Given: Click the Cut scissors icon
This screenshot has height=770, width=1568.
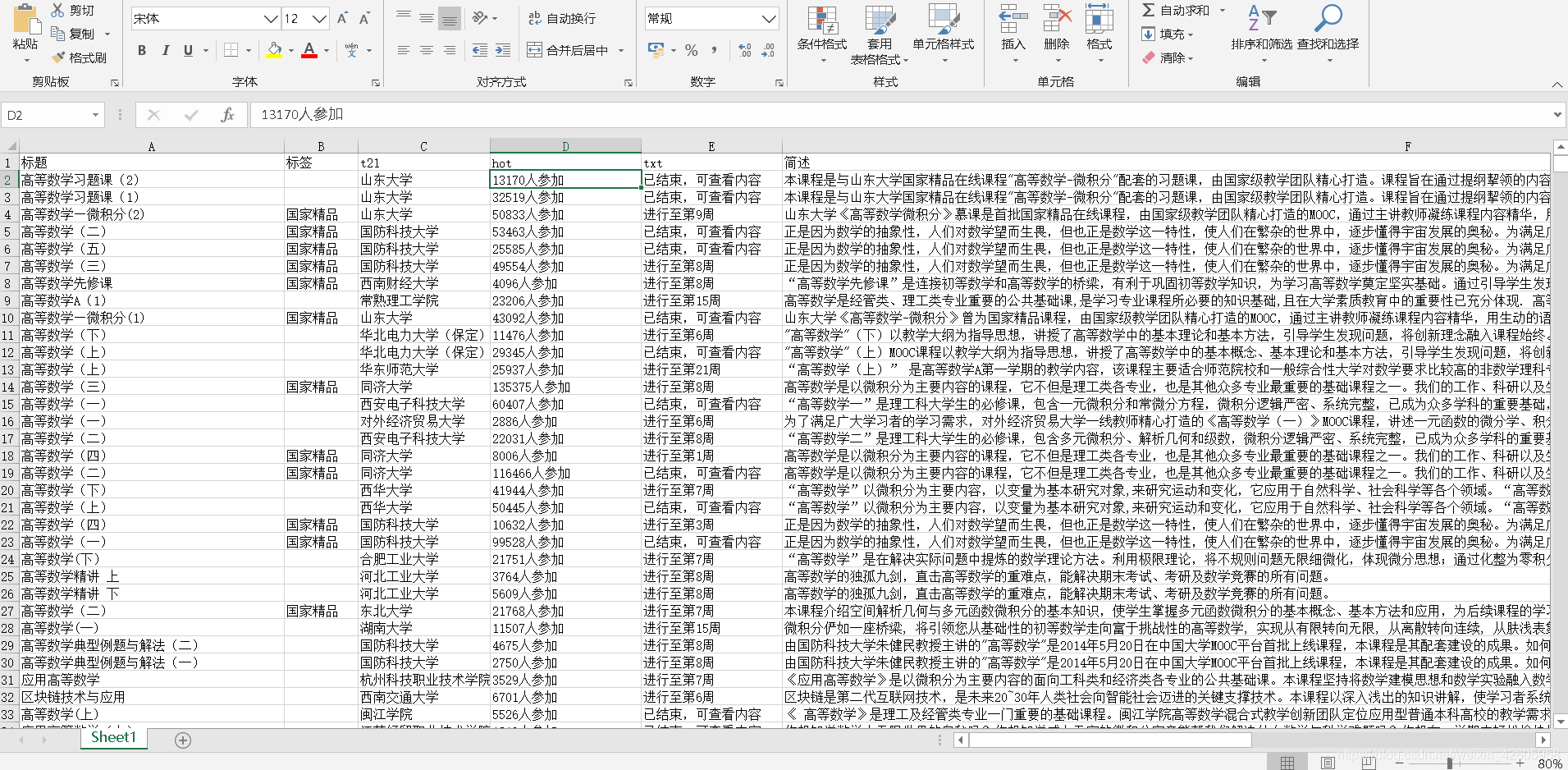Looking at the screenshot, I should [57, 10].
